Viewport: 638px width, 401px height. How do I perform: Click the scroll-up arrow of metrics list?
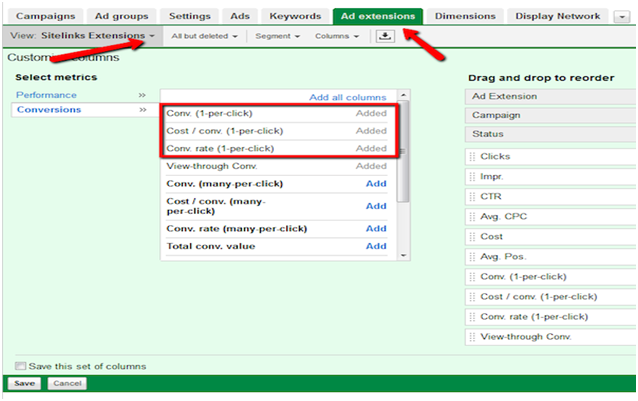pos(403,95)
